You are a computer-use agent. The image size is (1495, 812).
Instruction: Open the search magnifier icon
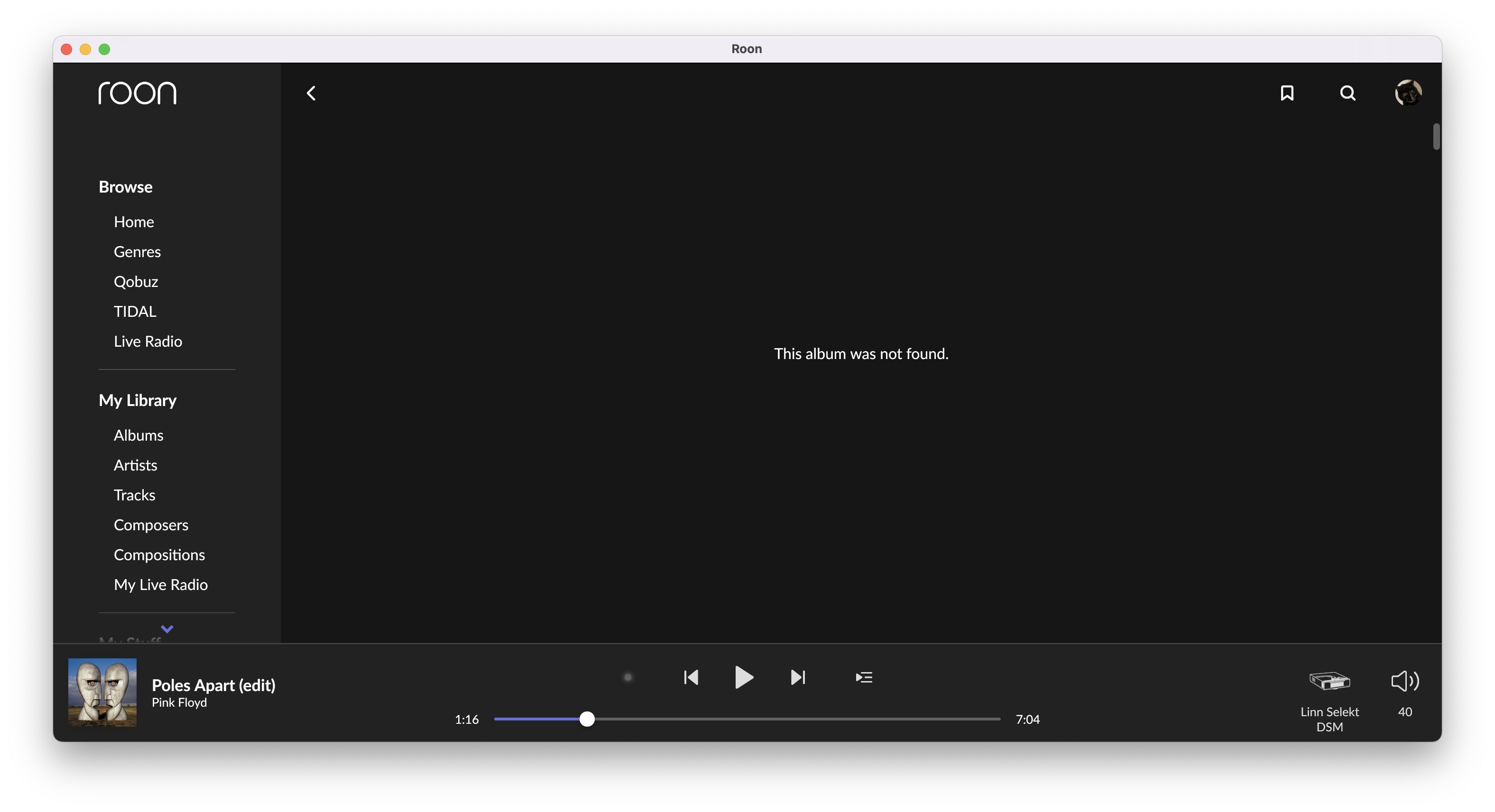[1347, 93]
